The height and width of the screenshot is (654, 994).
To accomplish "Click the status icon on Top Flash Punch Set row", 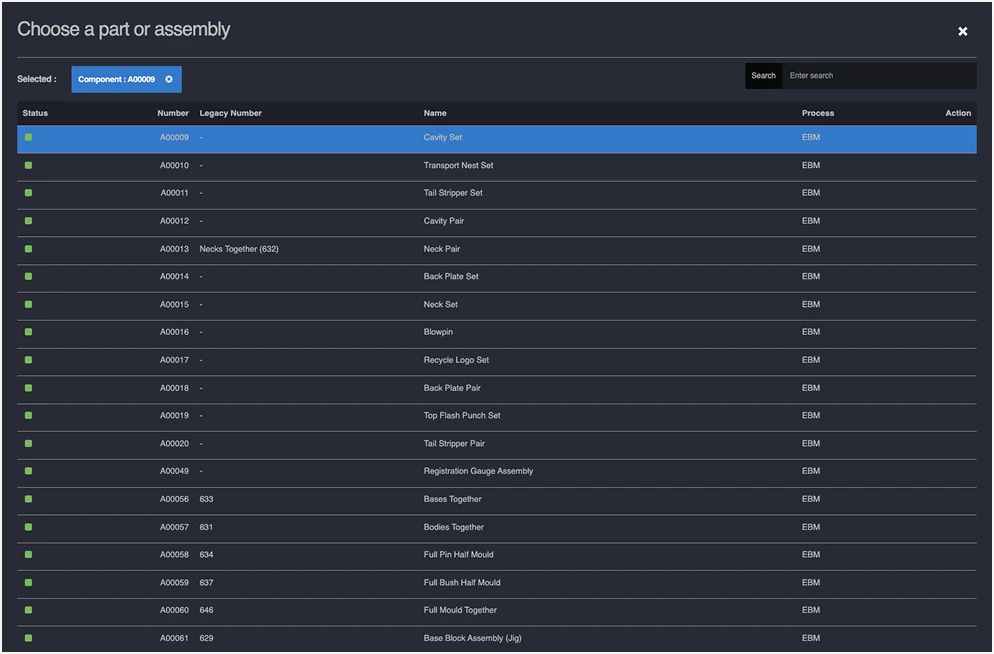I will click(x=29, y=415).
